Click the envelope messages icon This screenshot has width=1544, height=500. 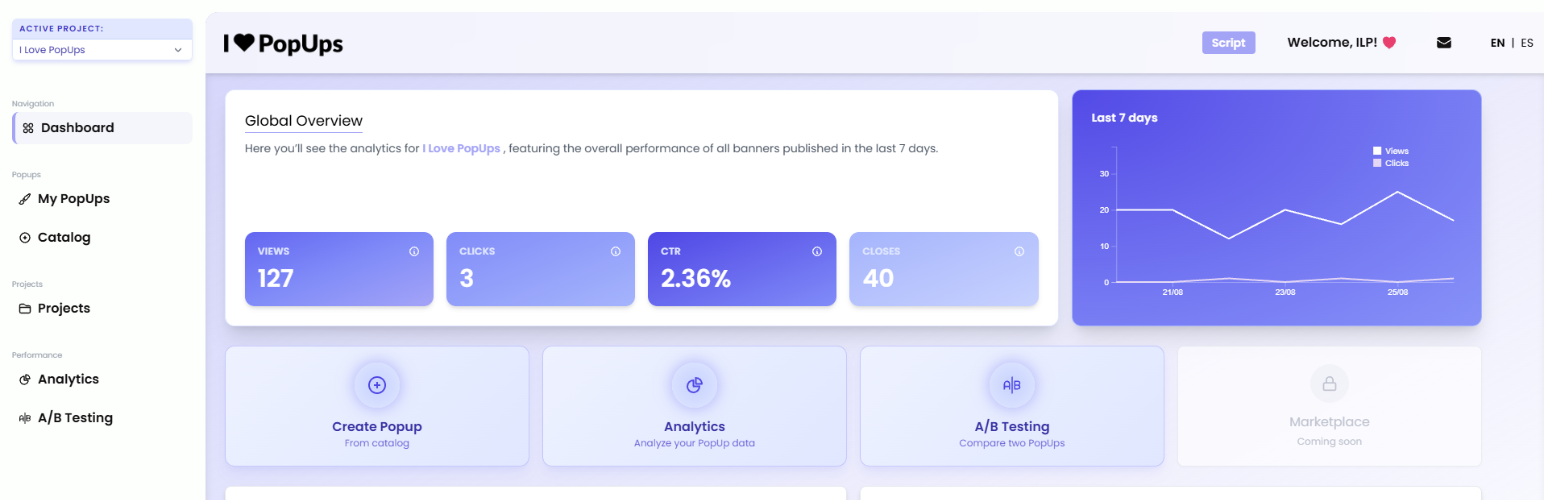pos(1443,43)
